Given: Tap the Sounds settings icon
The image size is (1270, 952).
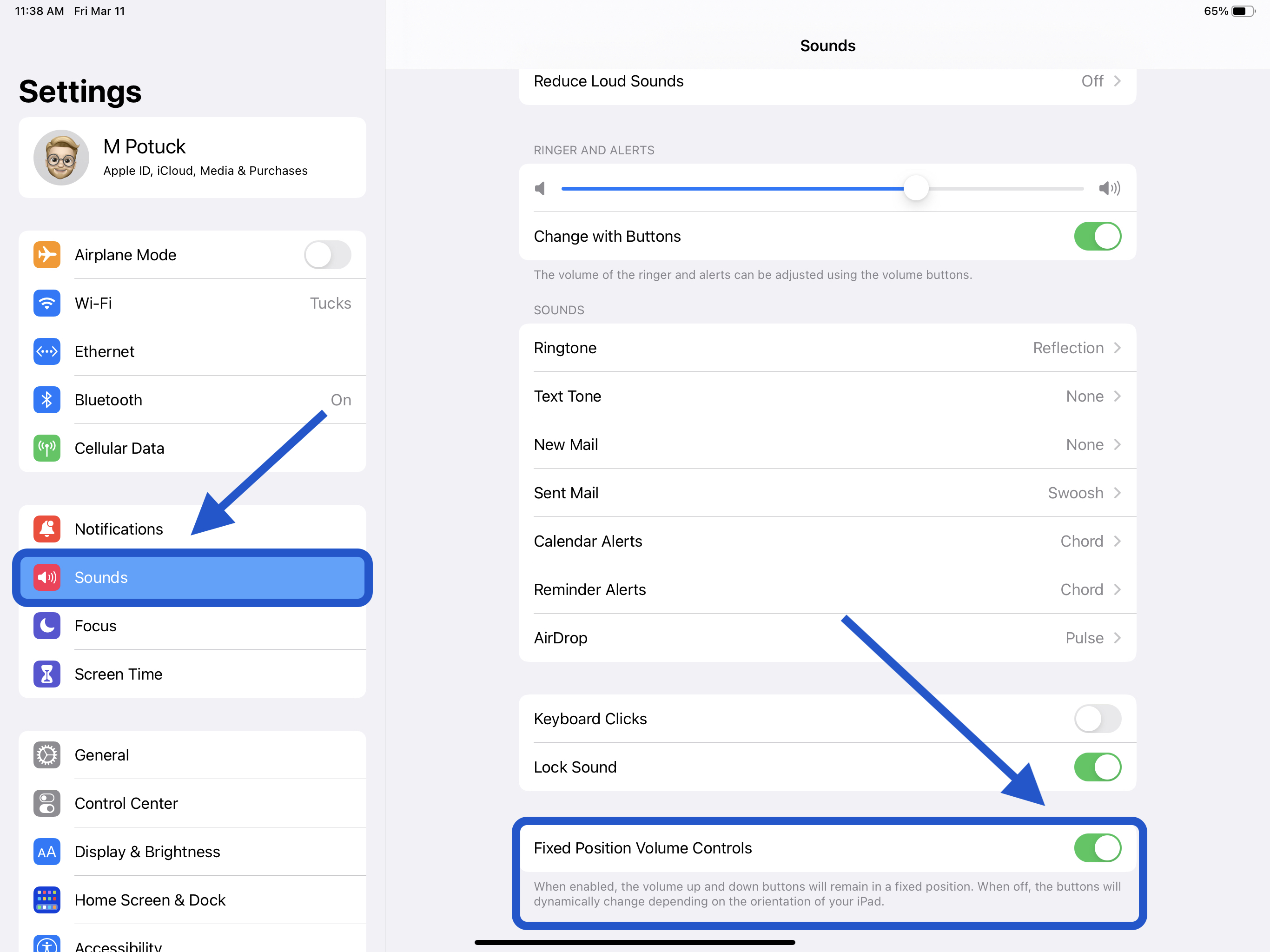Looking at the screenshot, I should (x=47, y=577).
